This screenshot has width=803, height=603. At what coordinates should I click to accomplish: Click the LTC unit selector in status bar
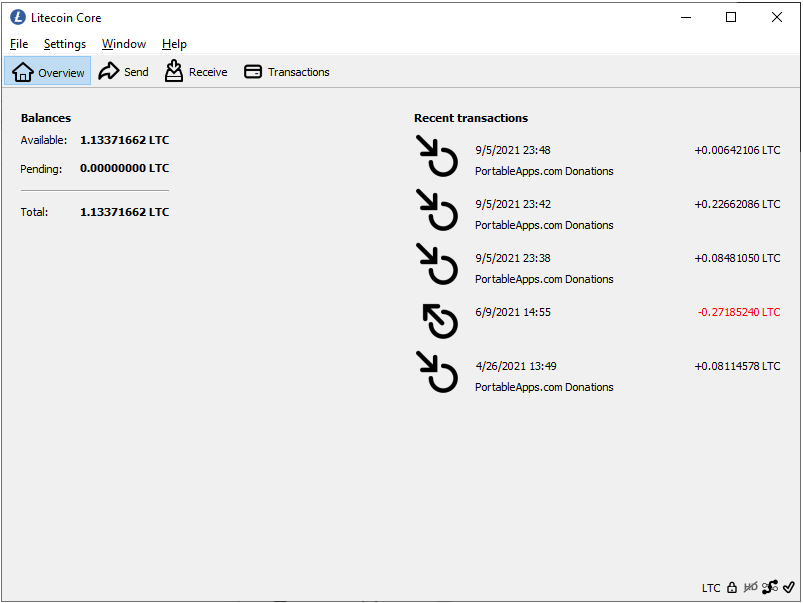(x=711, y=588)
